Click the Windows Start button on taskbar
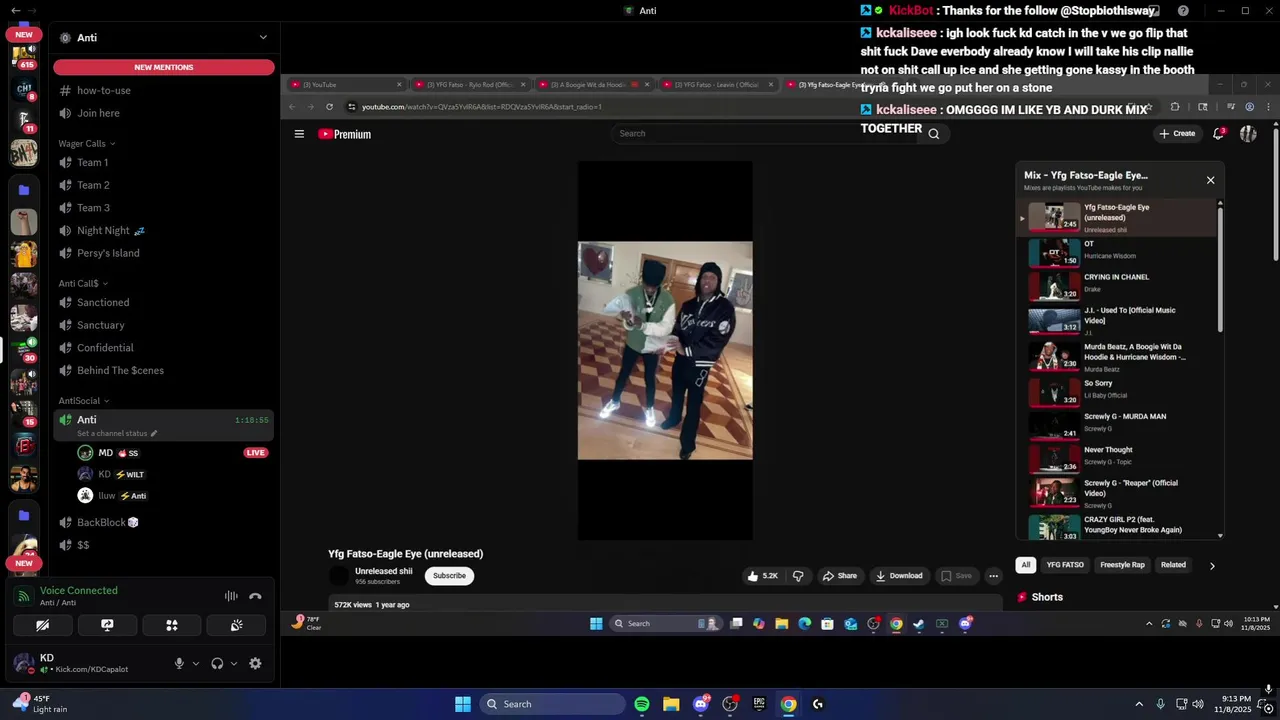Image resolution: width=1280 pixels, height=720 pixels. [463, 704]
